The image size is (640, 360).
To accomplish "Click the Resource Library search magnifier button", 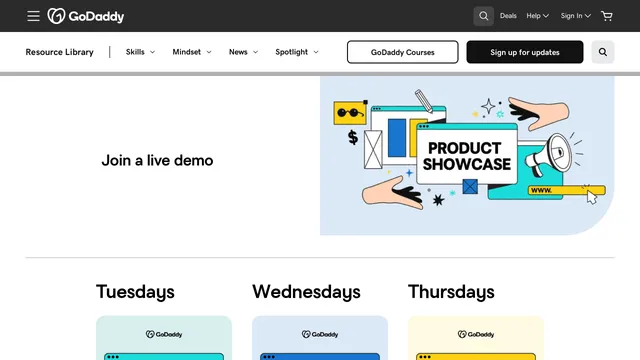I will click(x=602, y=52).
